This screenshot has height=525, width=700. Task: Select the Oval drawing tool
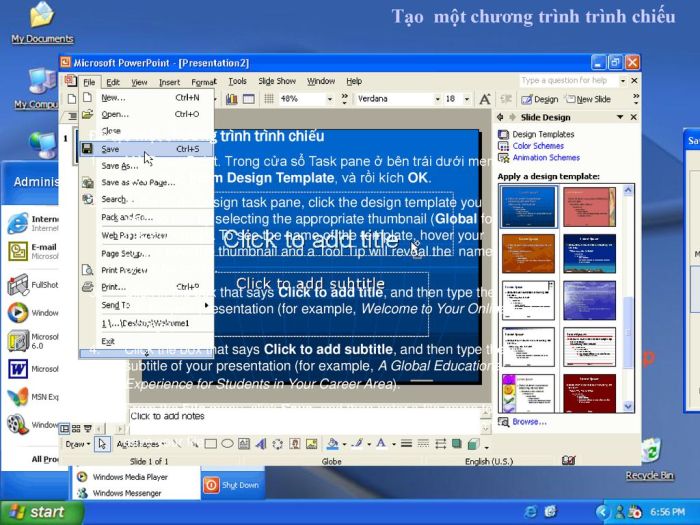(x=228, y=444)
